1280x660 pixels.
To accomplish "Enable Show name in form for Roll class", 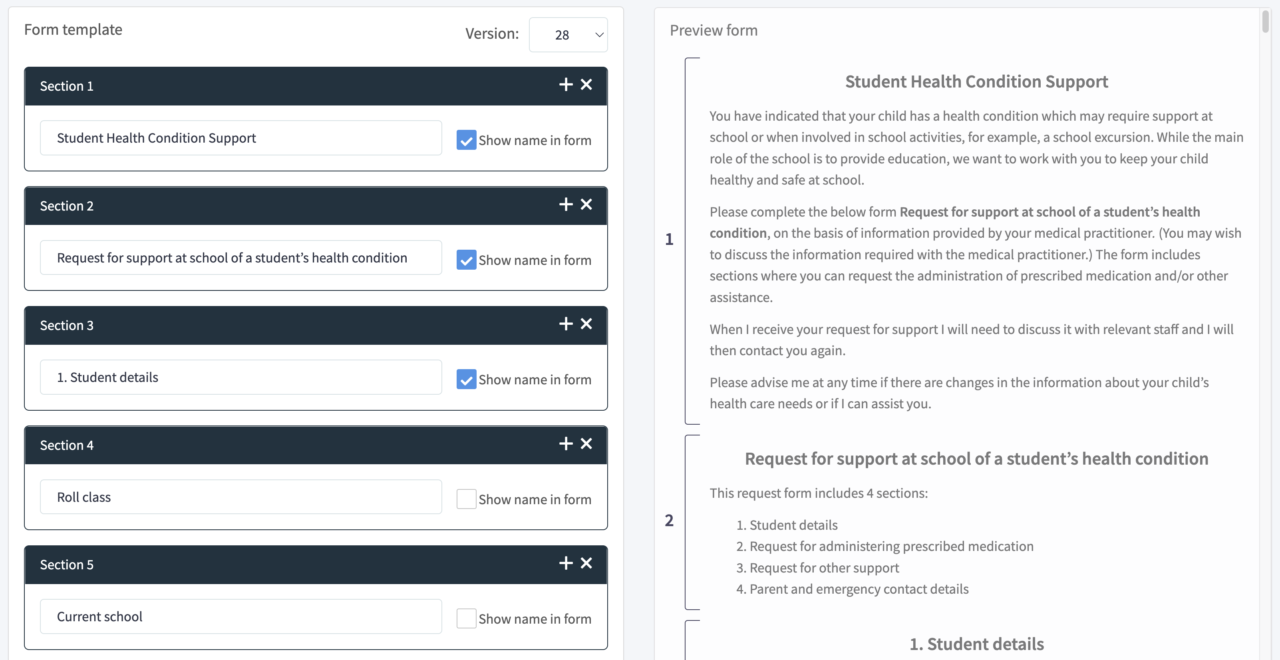I will click(466, 499).
